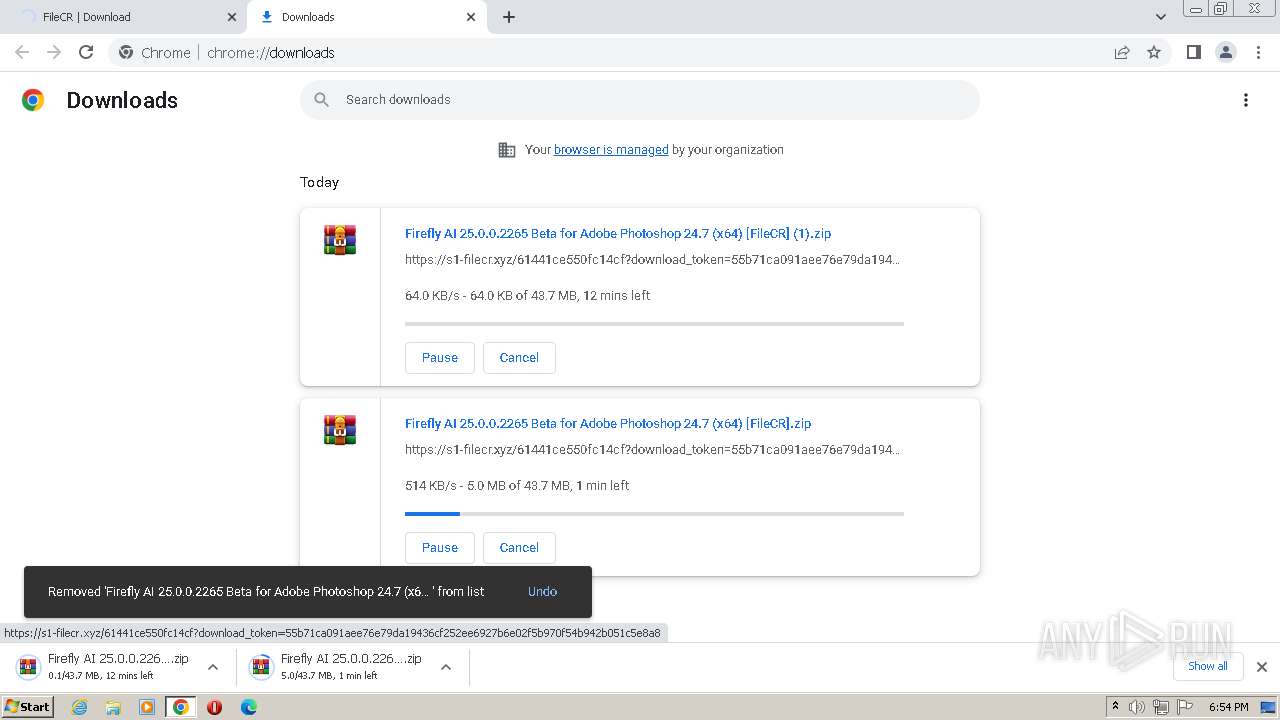Toggle the browser side panel
This screenshot has width=1280, height=720.
1193,52
